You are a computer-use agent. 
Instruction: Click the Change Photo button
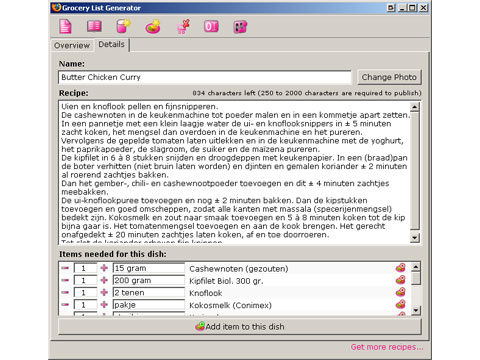[389, 77]
